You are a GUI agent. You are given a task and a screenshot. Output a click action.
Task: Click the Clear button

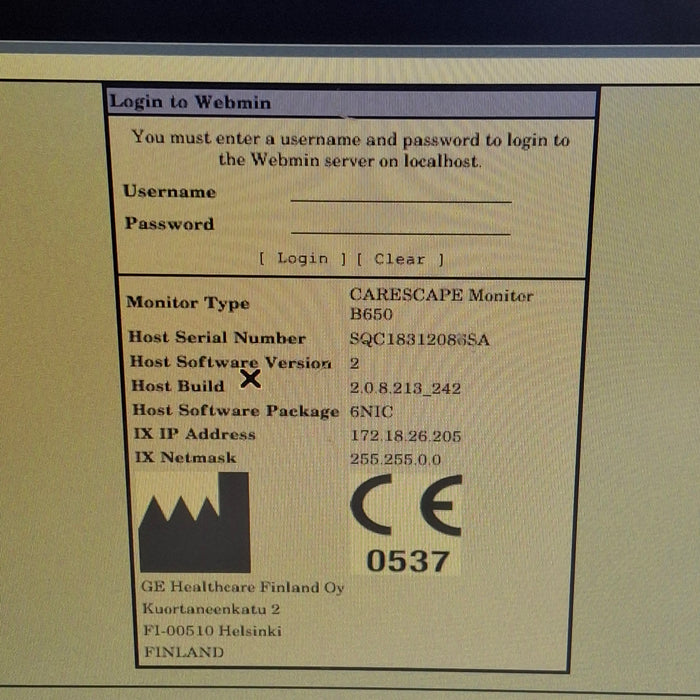[400, 259]
